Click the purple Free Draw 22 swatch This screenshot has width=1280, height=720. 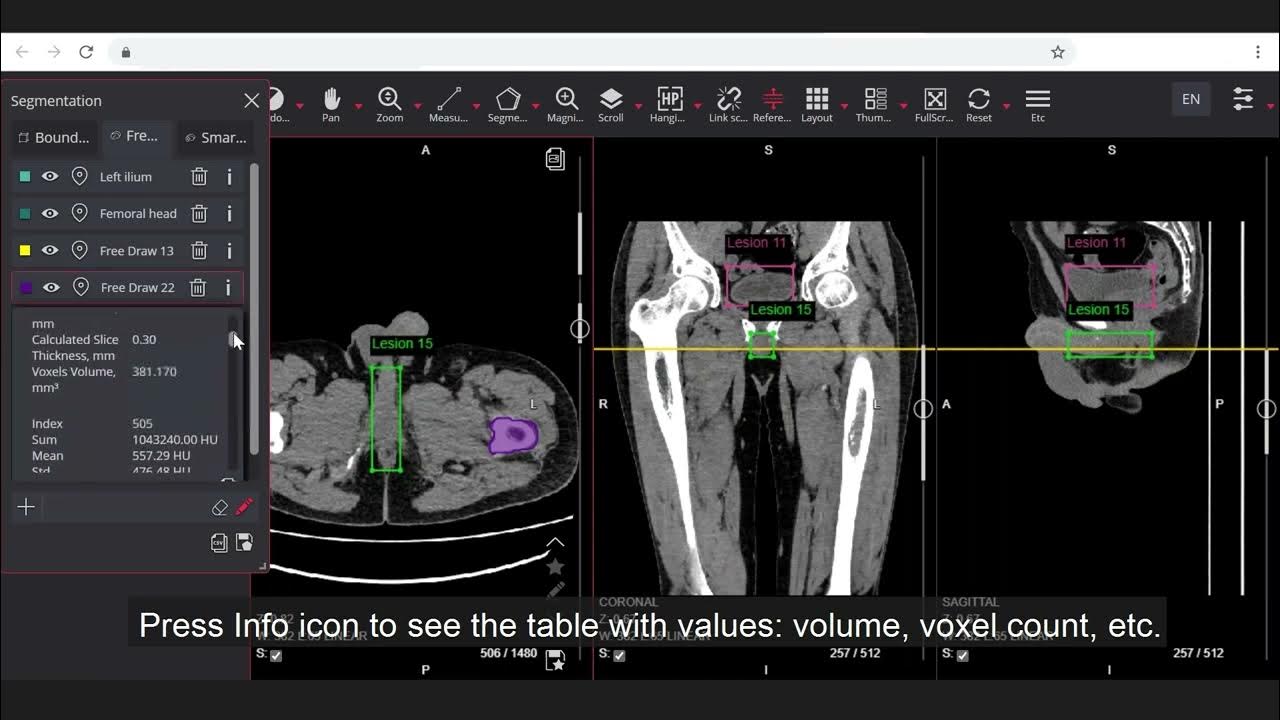point(26,288)
